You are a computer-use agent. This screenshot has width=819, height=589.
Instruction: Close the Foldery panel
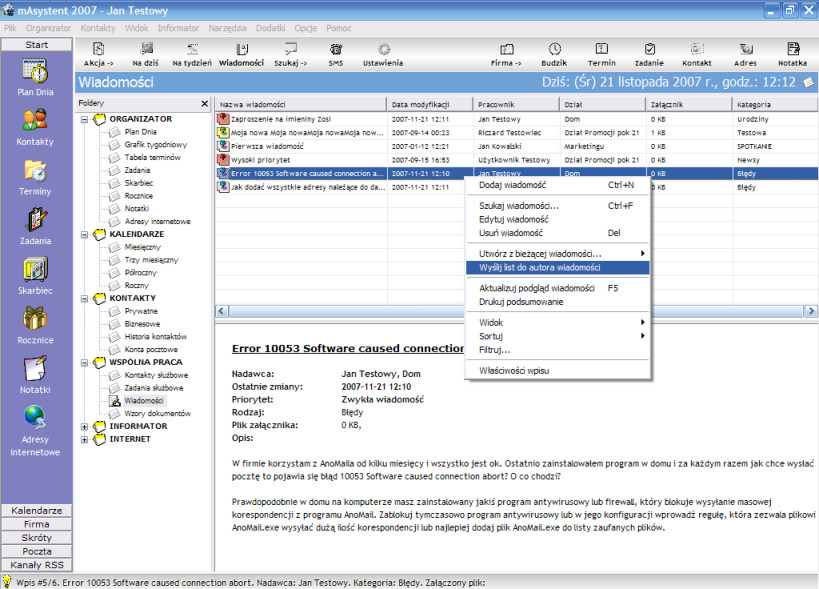[x=205, y=103]
